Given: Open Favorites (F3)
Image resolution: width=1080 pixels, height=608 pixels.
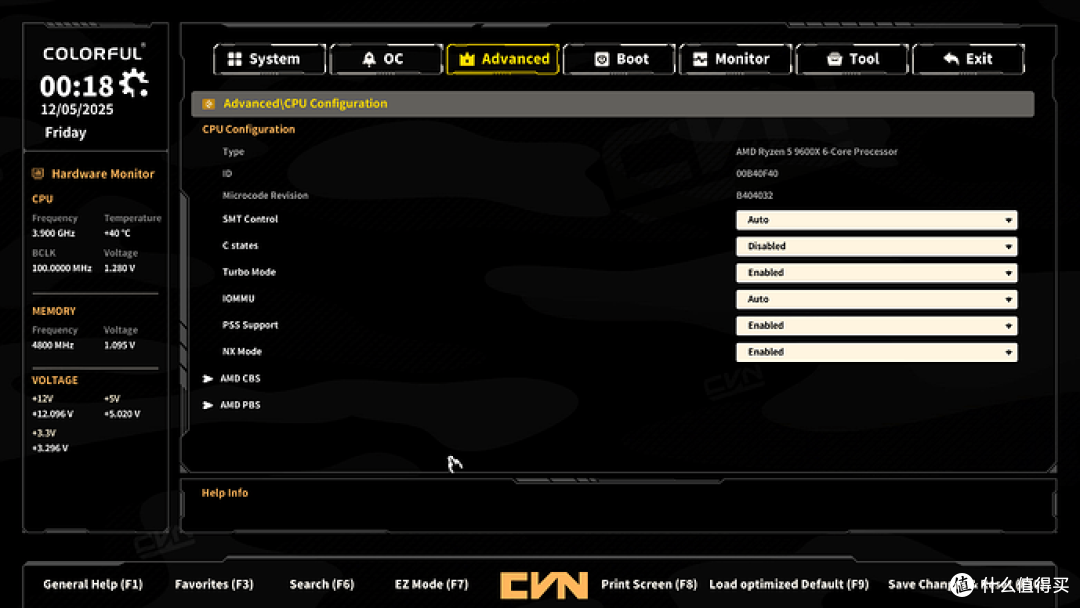Looking at the screenshot, I should click(x=214, y=584).
